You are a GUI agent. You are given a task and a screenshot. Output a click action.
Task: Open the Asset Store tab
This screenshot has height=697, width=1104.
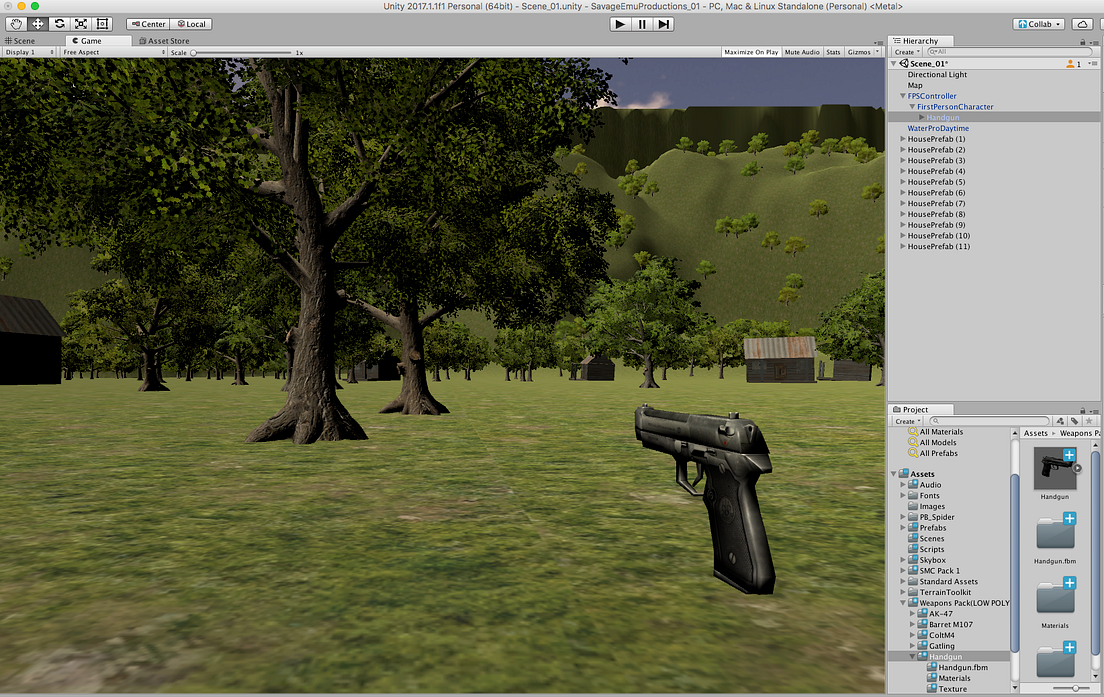[x=166, y=40]
